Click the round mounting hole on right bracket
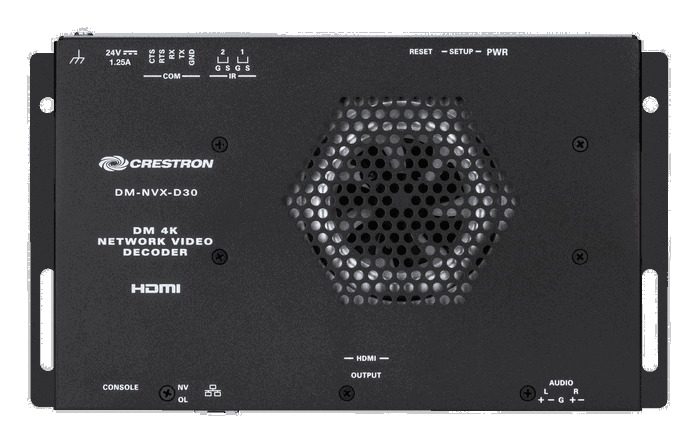 650,104
